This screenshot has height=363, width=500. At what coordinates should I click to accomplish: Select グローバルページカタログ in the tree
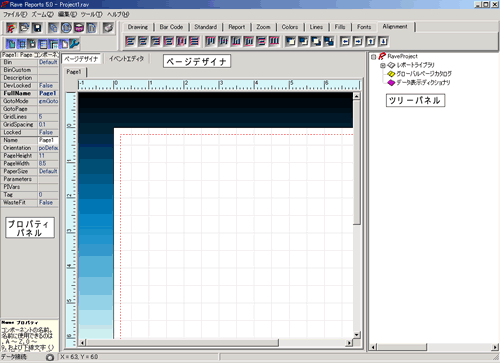[424, 74]
